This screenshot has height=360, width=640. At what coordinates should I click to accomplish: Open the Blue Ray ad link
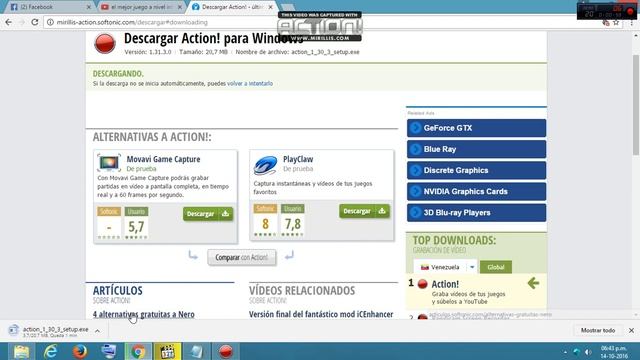click(x=476, y=149)
